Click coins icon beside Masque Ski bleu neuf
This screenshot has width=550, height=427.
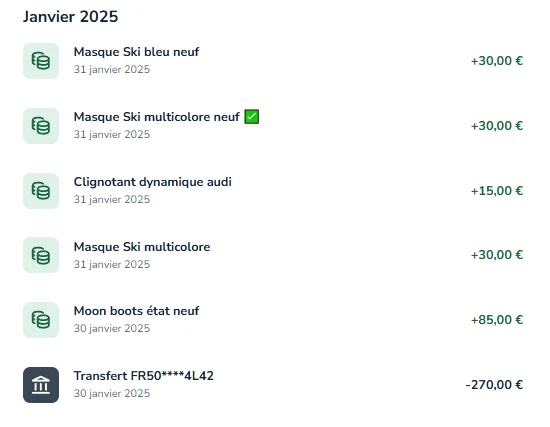click(41, 61)
